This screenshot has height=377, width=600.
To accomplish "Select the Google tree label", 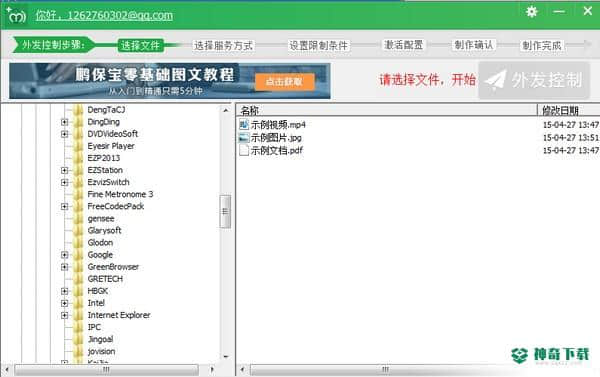I will coord(100,255).
